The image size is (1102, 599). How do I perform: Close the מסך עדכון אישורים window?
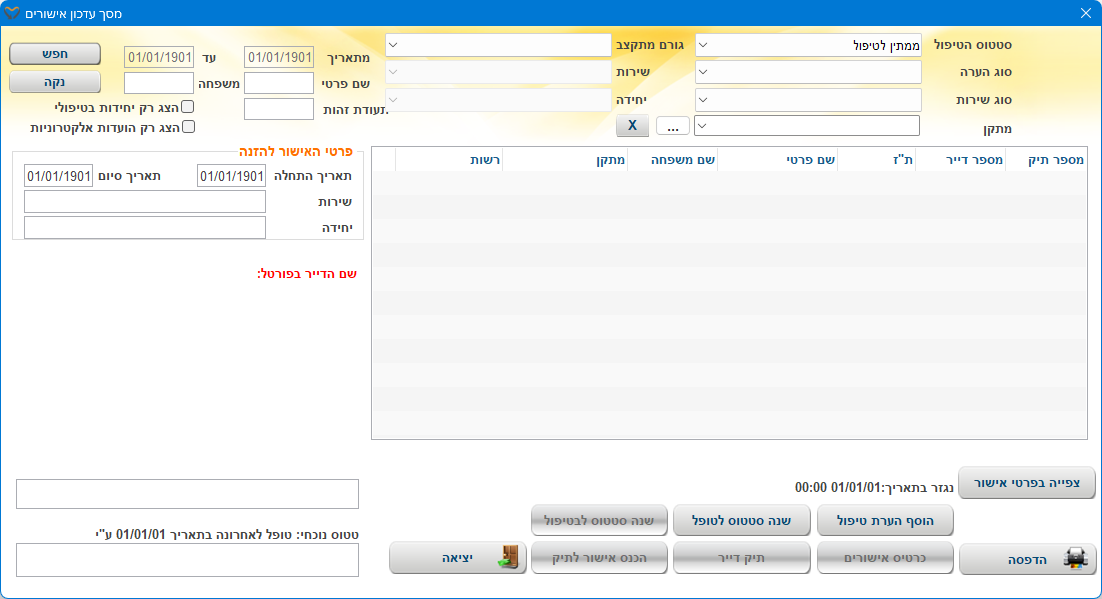1086,14
